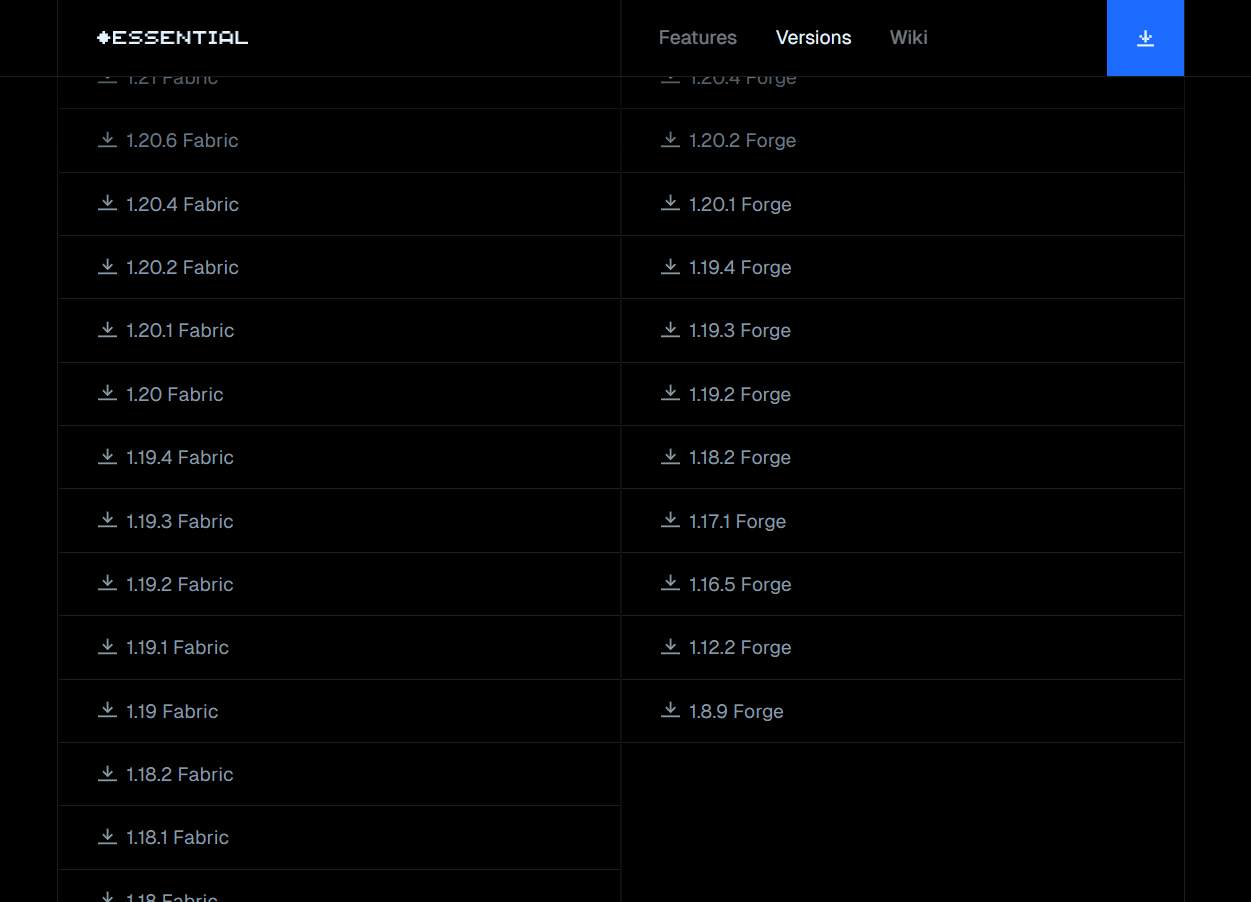
Task: Open the Features page
Action: (697, 38)
